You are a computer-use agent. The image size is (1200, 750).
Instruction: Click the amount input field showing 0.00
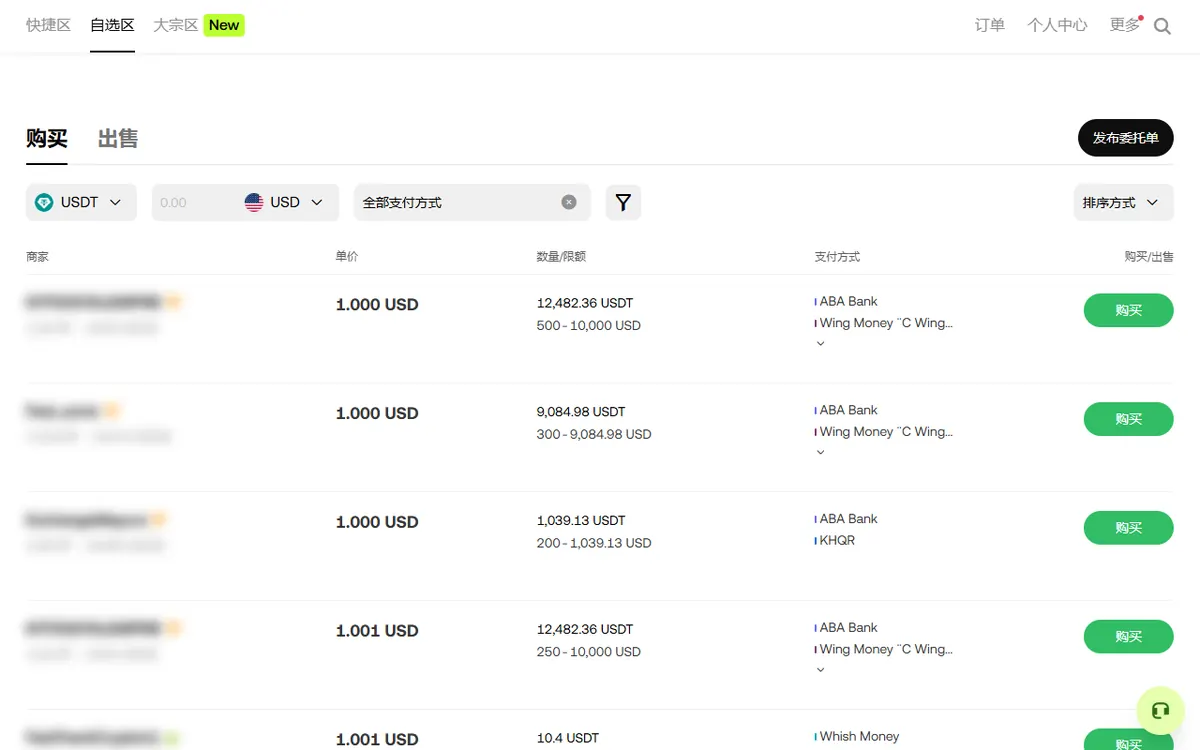pos(195,202)
